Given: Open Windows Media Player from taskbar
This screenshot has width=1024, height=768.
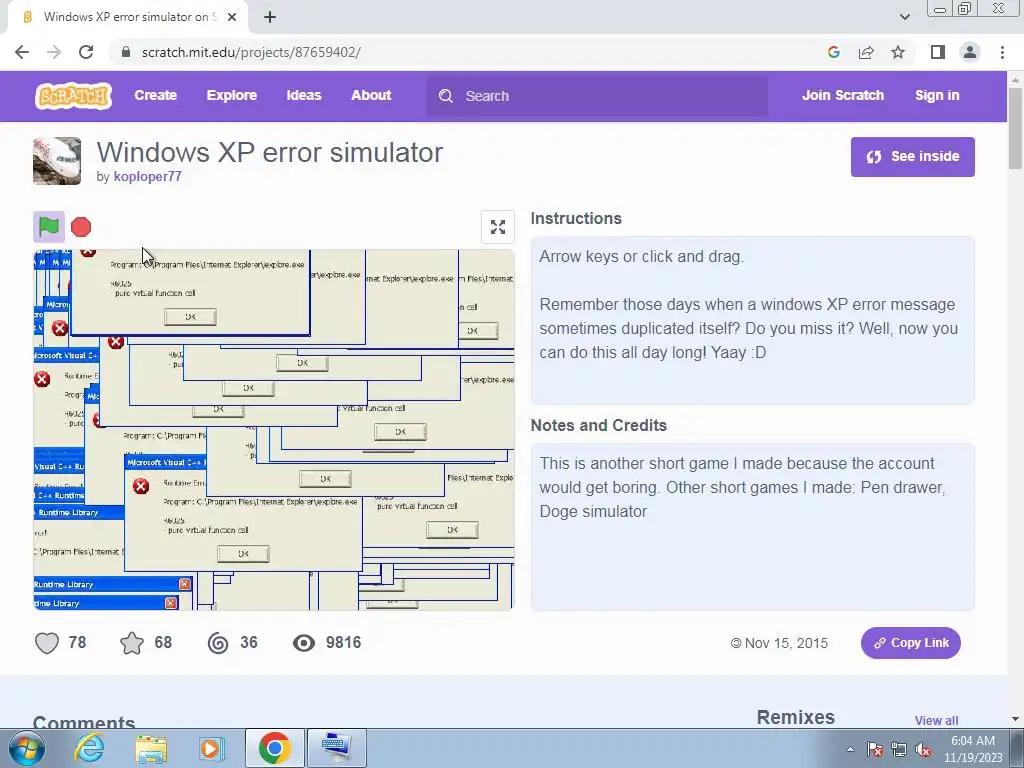Looking at the screenshot, I should pos(212,748).
